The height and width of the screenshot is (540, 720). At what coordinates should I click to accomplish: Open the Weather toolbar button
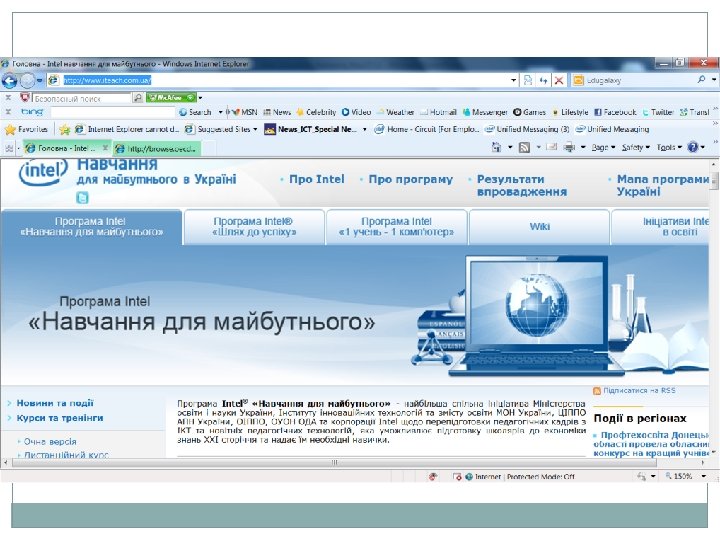[x=395, y=112]
